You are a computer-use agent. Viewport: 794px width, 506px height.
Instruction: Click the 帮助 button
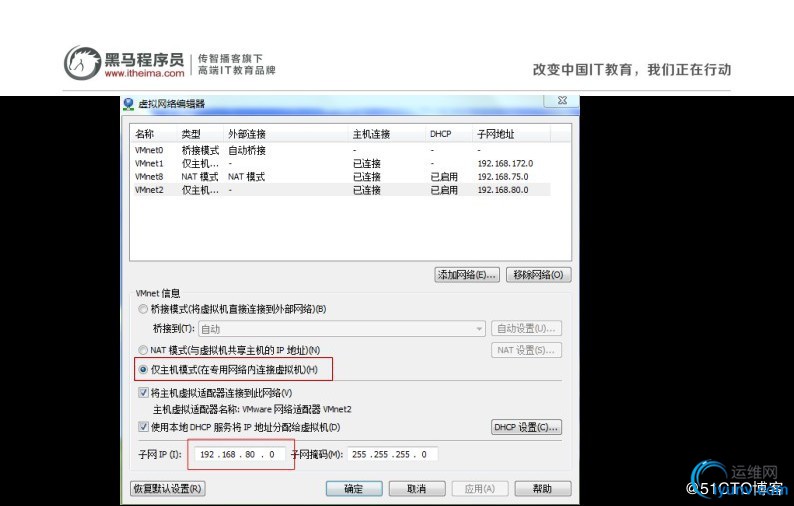[542, 488]
